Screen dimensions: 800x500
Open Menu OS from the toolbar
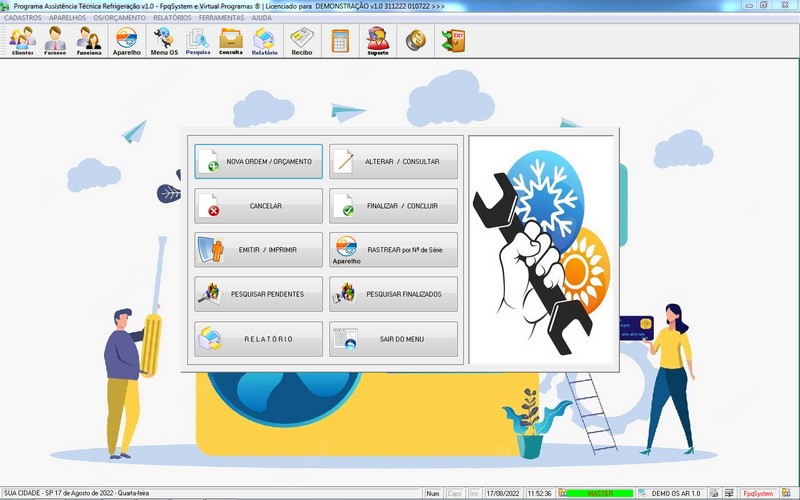[164, 41]
